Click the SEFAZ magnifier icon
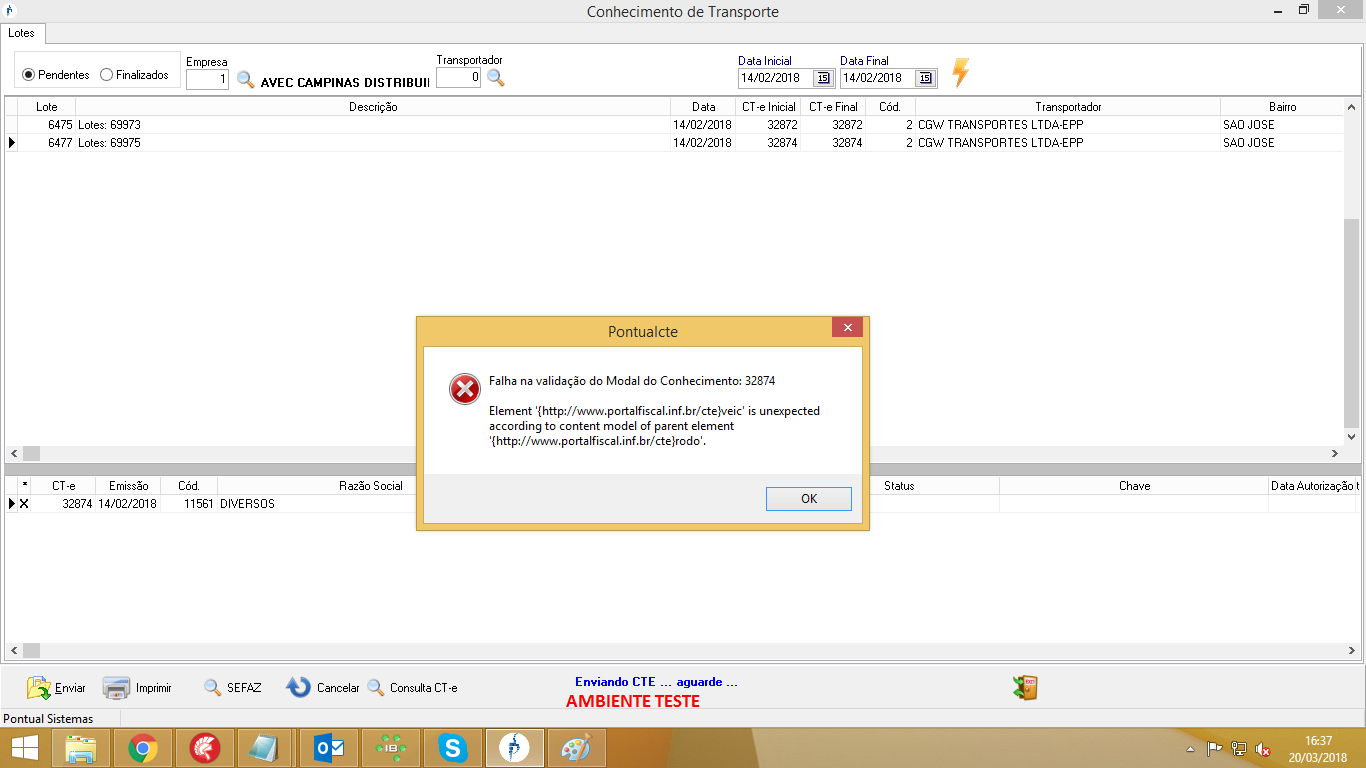 [212, 688]
